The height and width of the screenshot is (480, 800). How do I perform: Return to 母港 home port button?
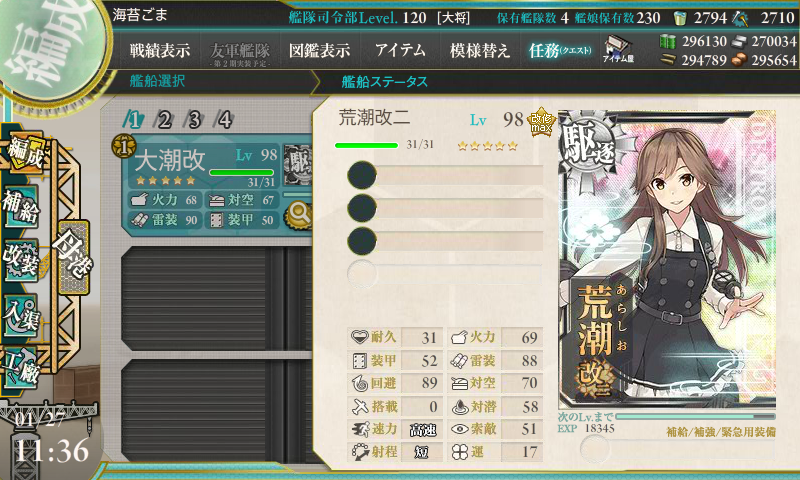pos(73,258)
